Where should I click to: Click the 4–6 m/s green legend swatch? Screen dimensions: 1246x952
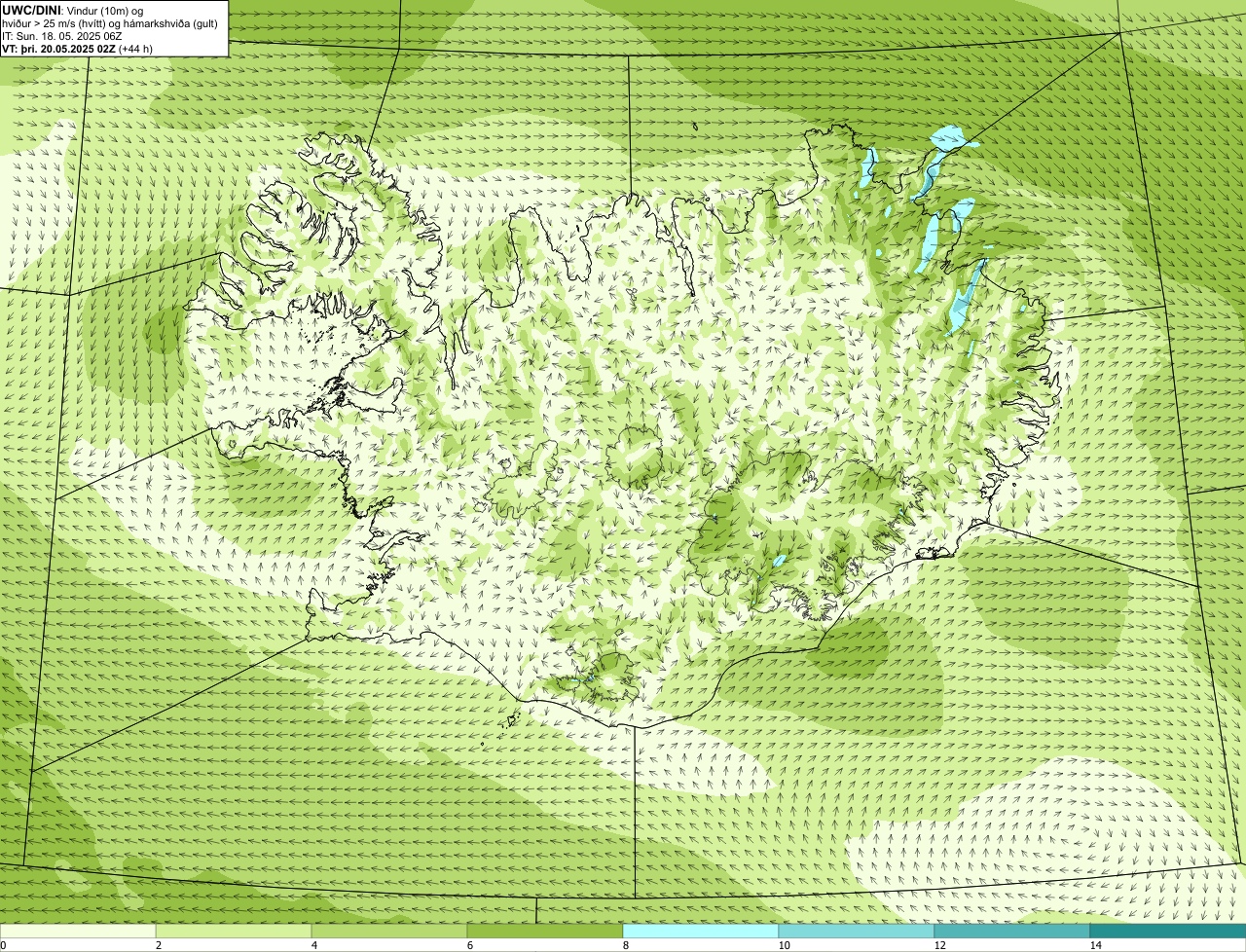pyautogui.click(x=389, y=931)
